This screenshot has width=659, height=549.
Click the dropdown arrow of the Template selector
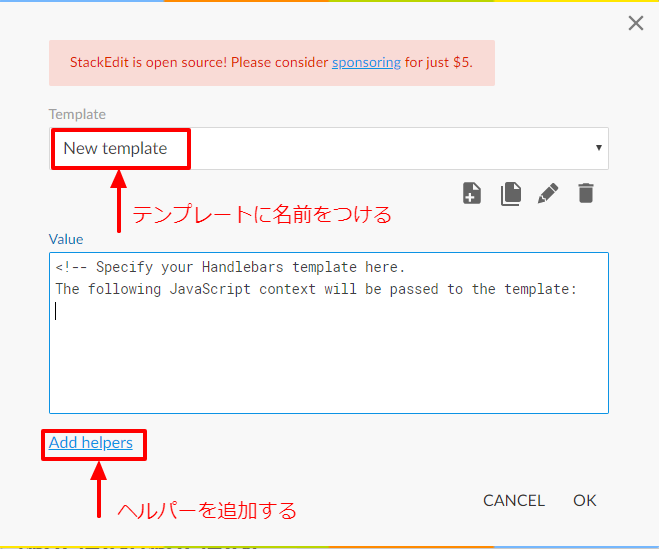tap(599, 148)
